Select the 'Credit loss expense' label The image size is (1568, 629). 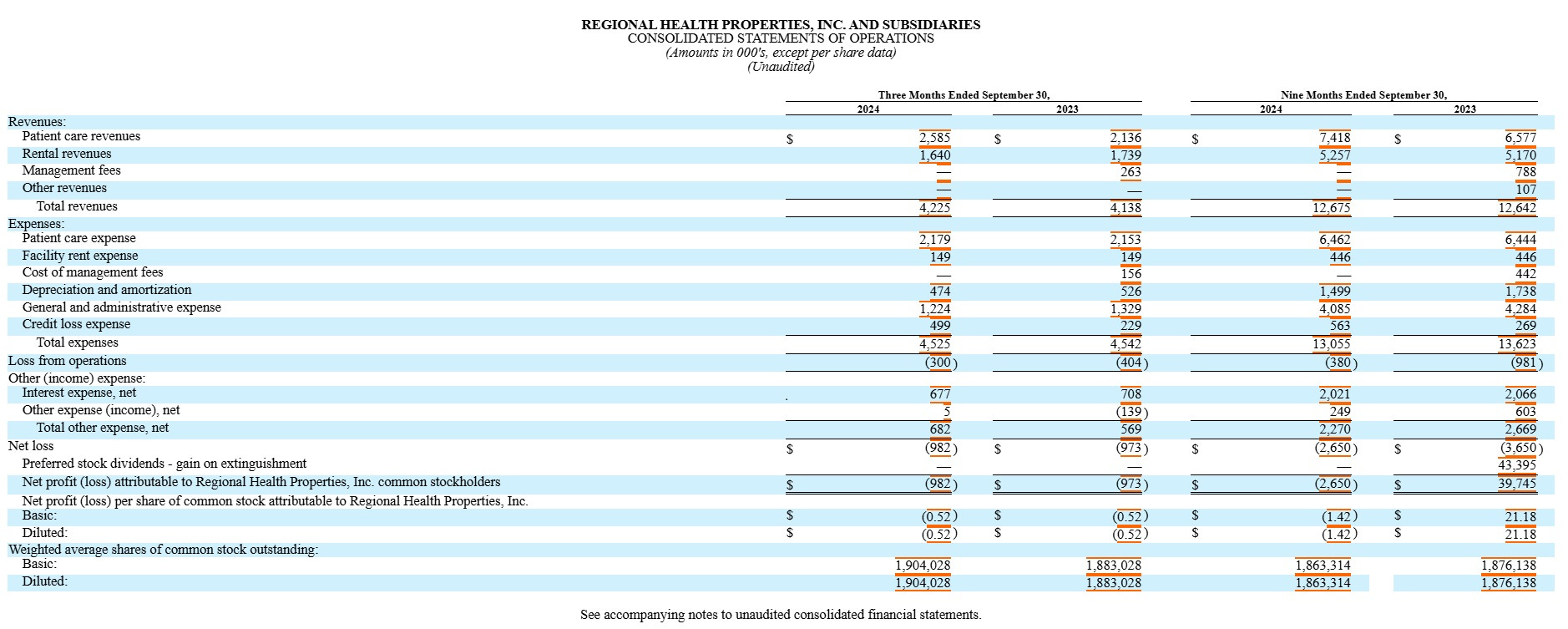point(76,324)
